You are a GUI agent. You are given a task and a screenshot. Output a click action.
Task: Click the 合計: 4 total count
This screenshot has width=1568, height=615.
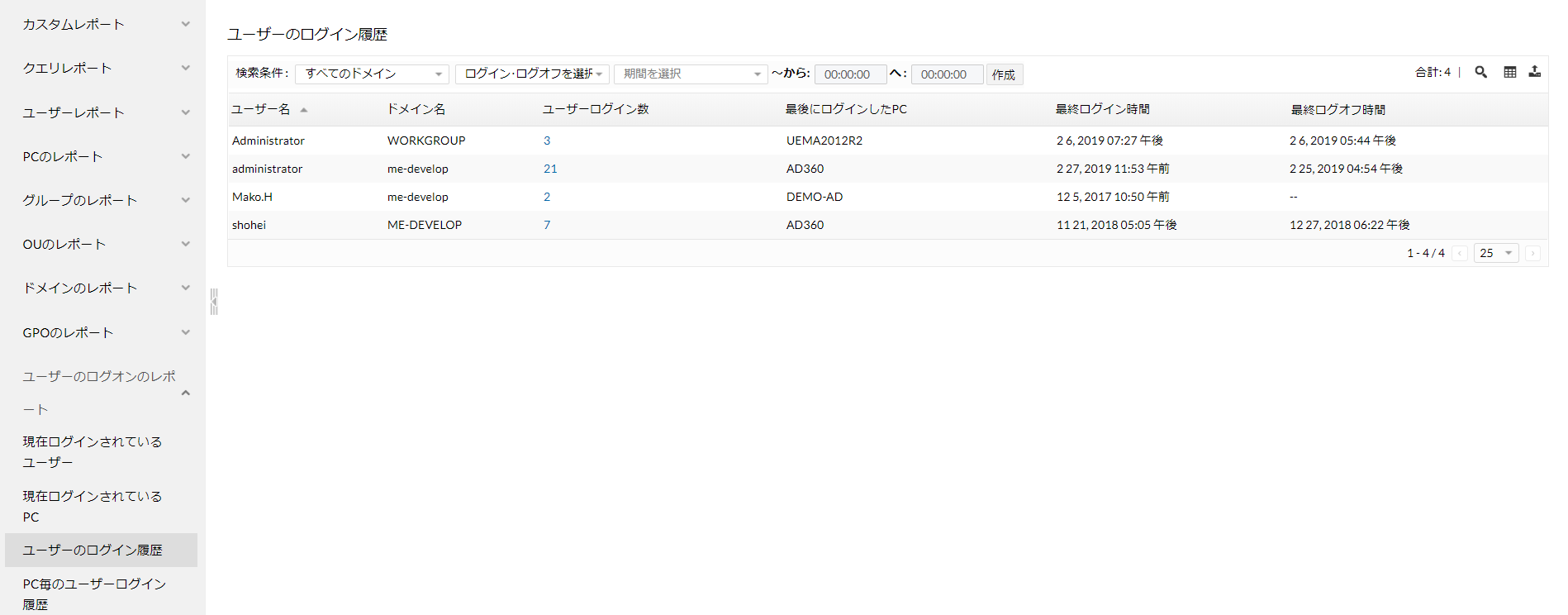point(1433,73)
